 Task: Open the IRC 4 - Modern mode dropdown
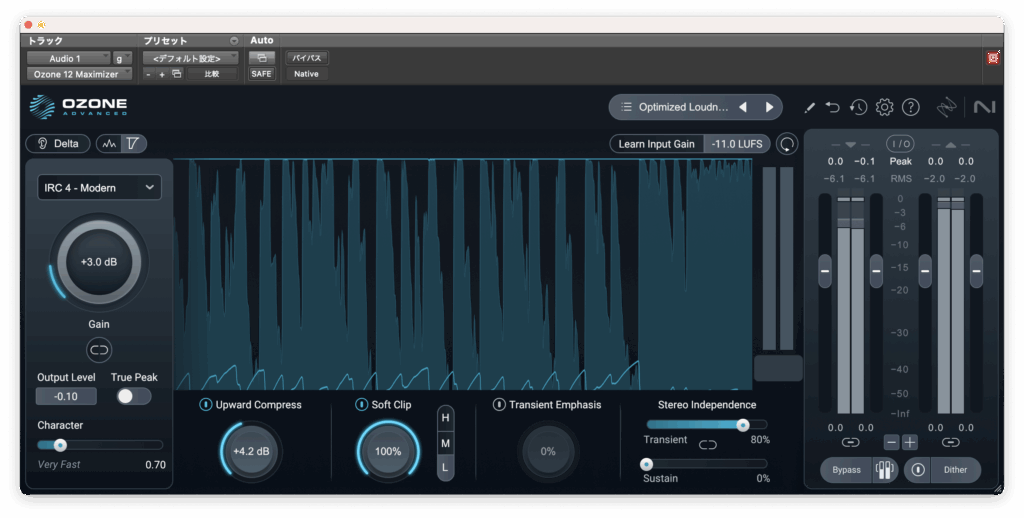click(x=99, y=187)
